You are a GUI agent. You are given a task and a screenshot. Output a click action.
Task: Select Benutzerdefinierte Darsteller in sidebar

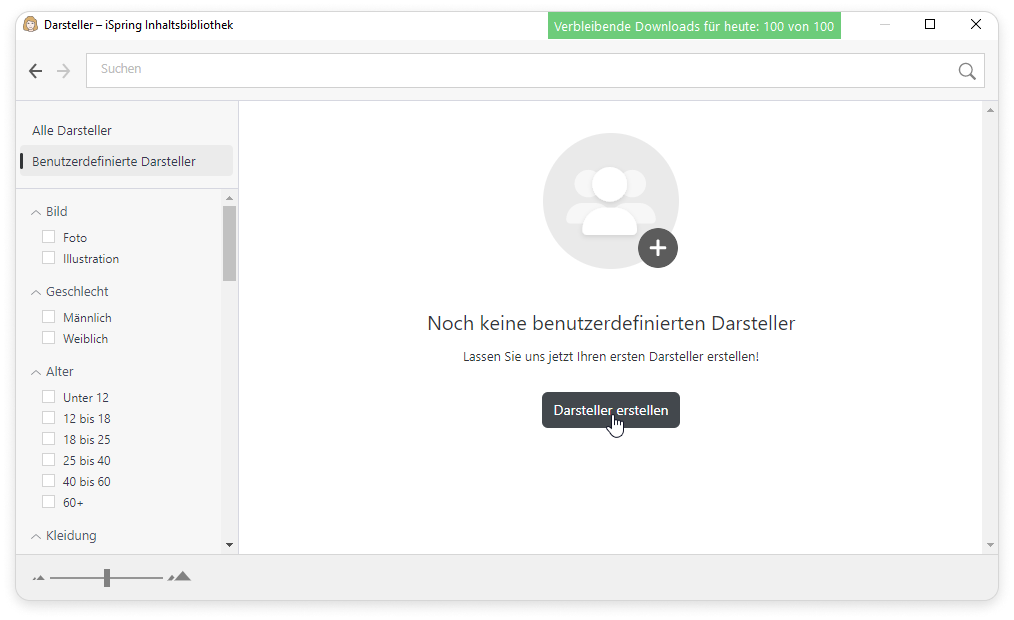[x=114, y=161]
